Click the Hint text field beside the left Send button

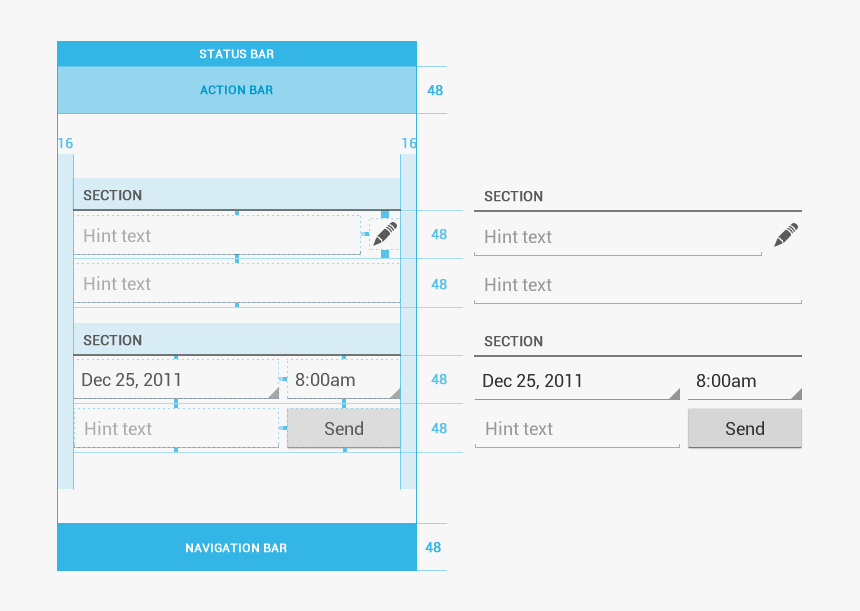coord(176,429)
